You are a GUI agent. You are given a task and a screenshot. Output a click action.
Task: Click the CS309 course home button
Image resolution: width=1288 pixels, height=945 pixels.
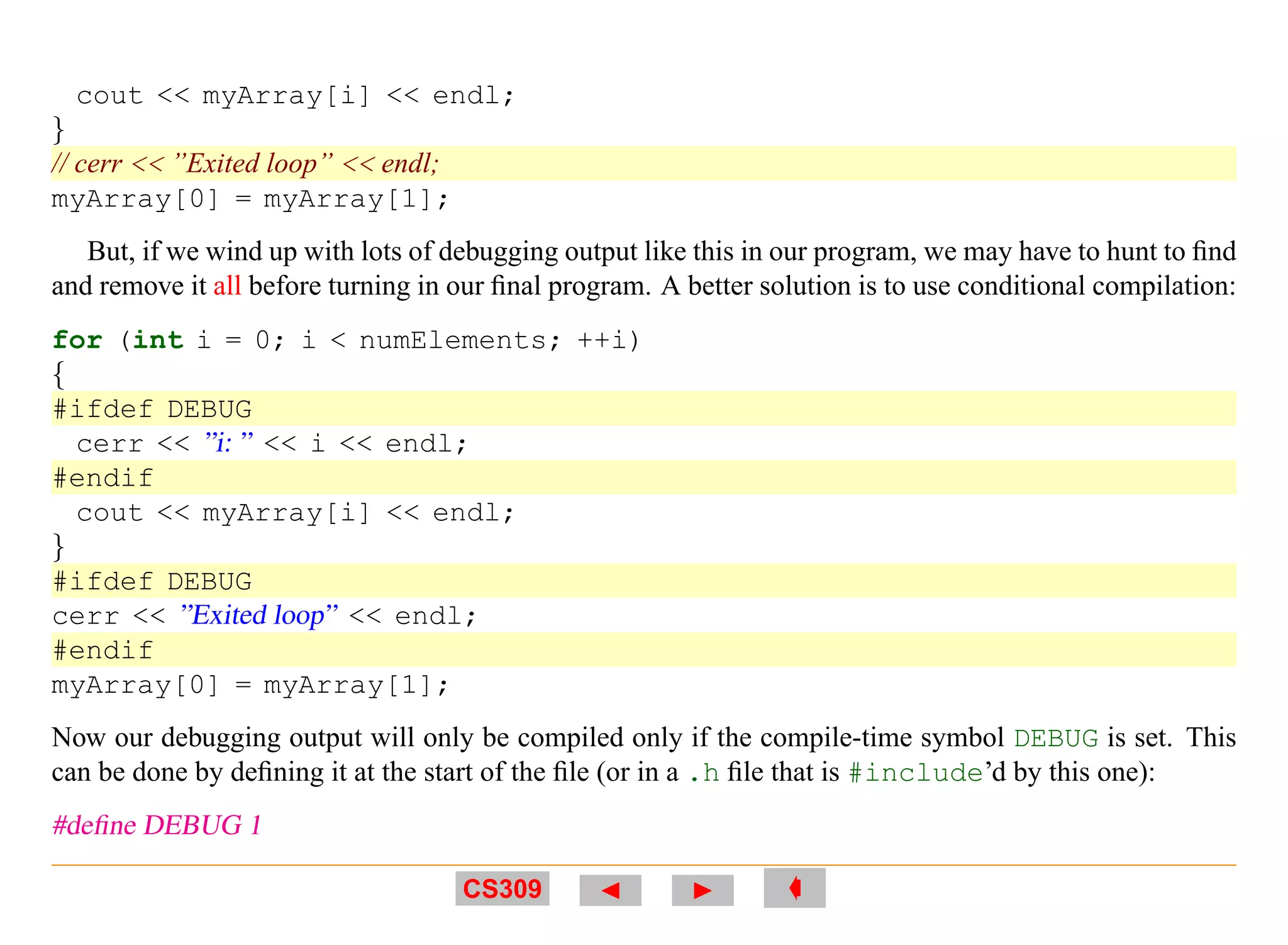(502, 888)
